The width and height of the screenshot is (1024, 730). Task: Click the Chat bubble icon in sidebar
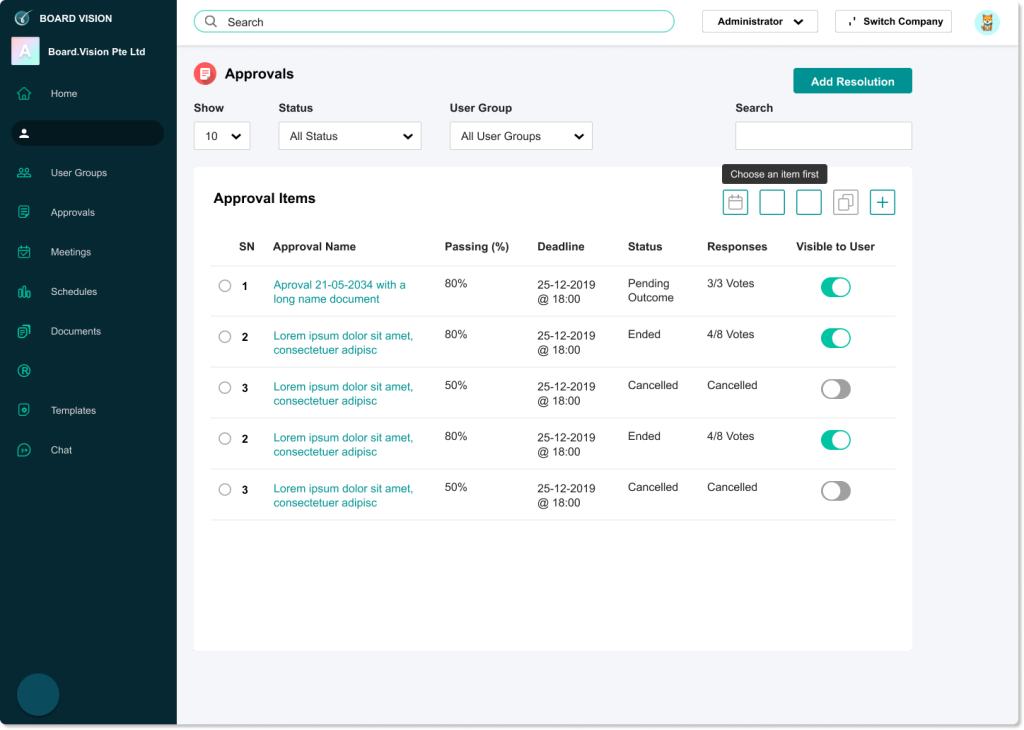pos(24,450)
